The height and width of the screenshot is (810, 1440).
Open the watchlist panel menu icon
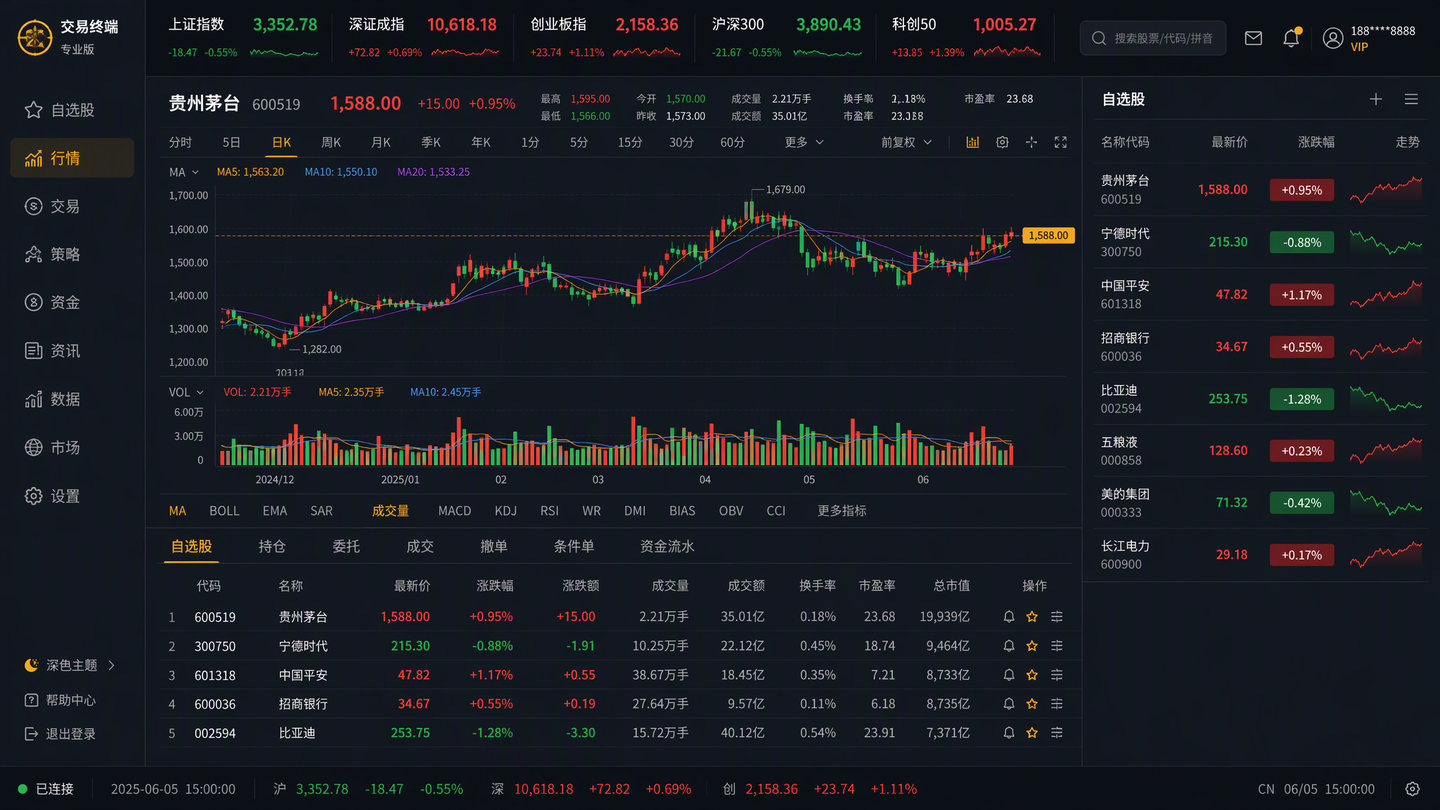click(1411, 99)
